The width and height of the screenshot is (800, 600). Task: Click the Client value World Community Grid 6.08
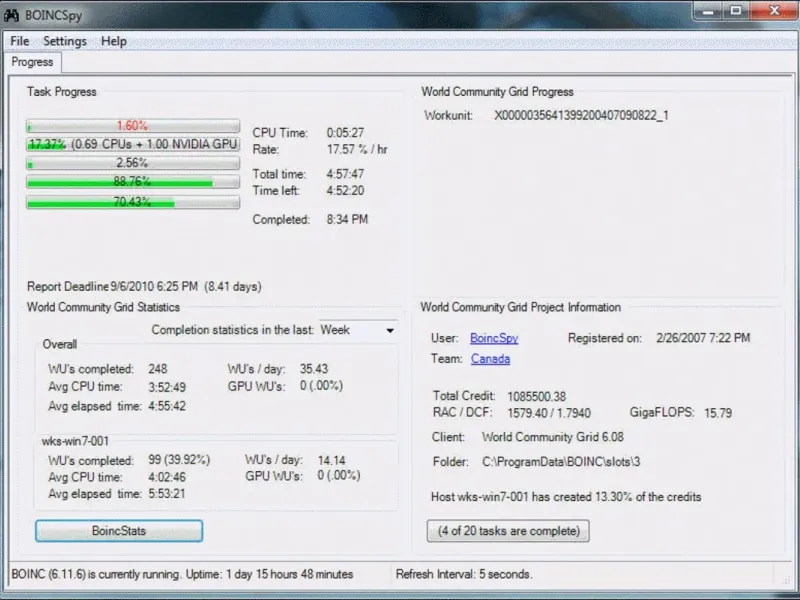point(553,437)
